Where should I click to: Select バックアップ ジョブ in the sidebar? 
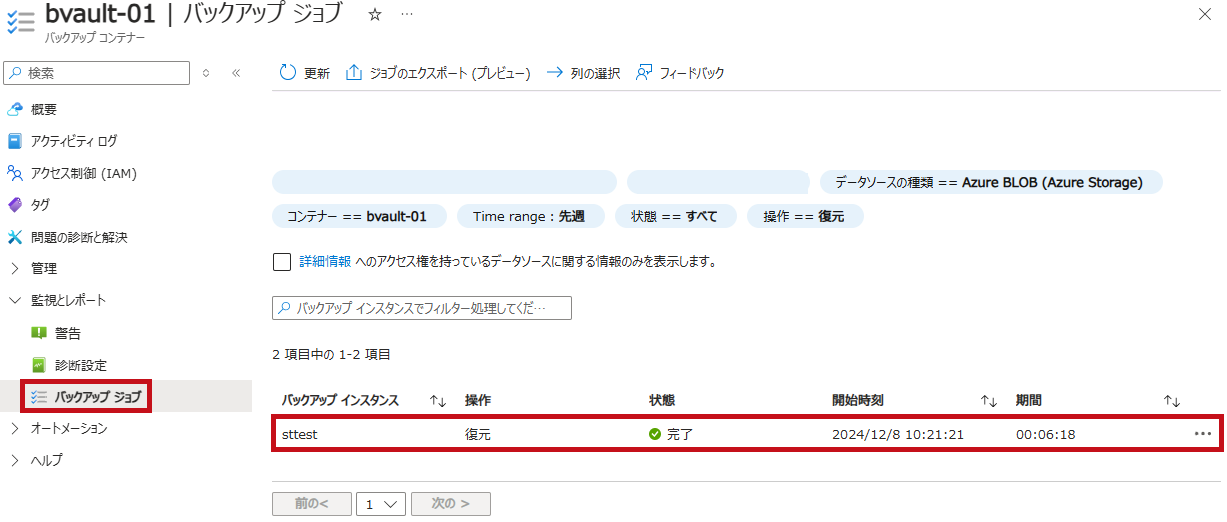pyautogui.click(x=98, y=397)
